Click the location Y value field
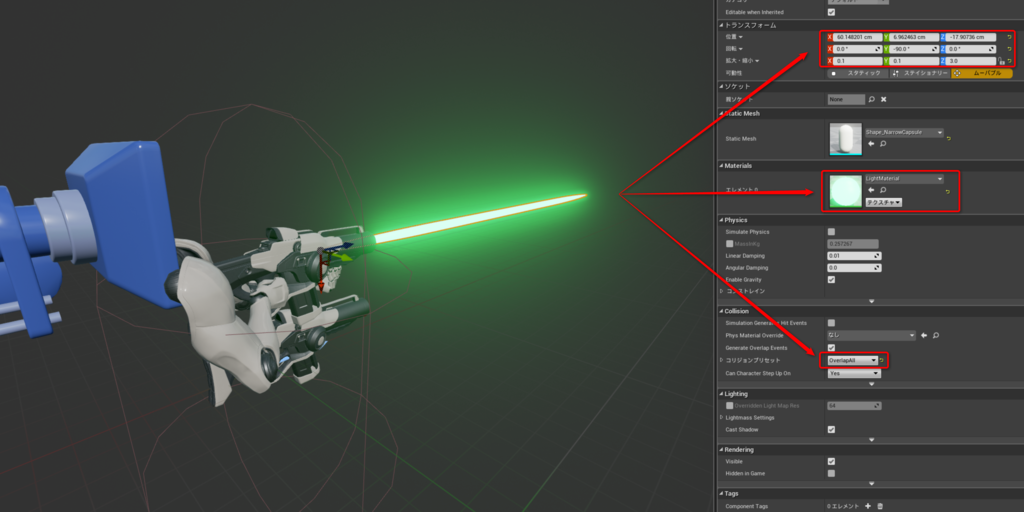Image resolution: width=1024 pixels, height=512 pixels. pyautogui.click(x=914, y=37)
